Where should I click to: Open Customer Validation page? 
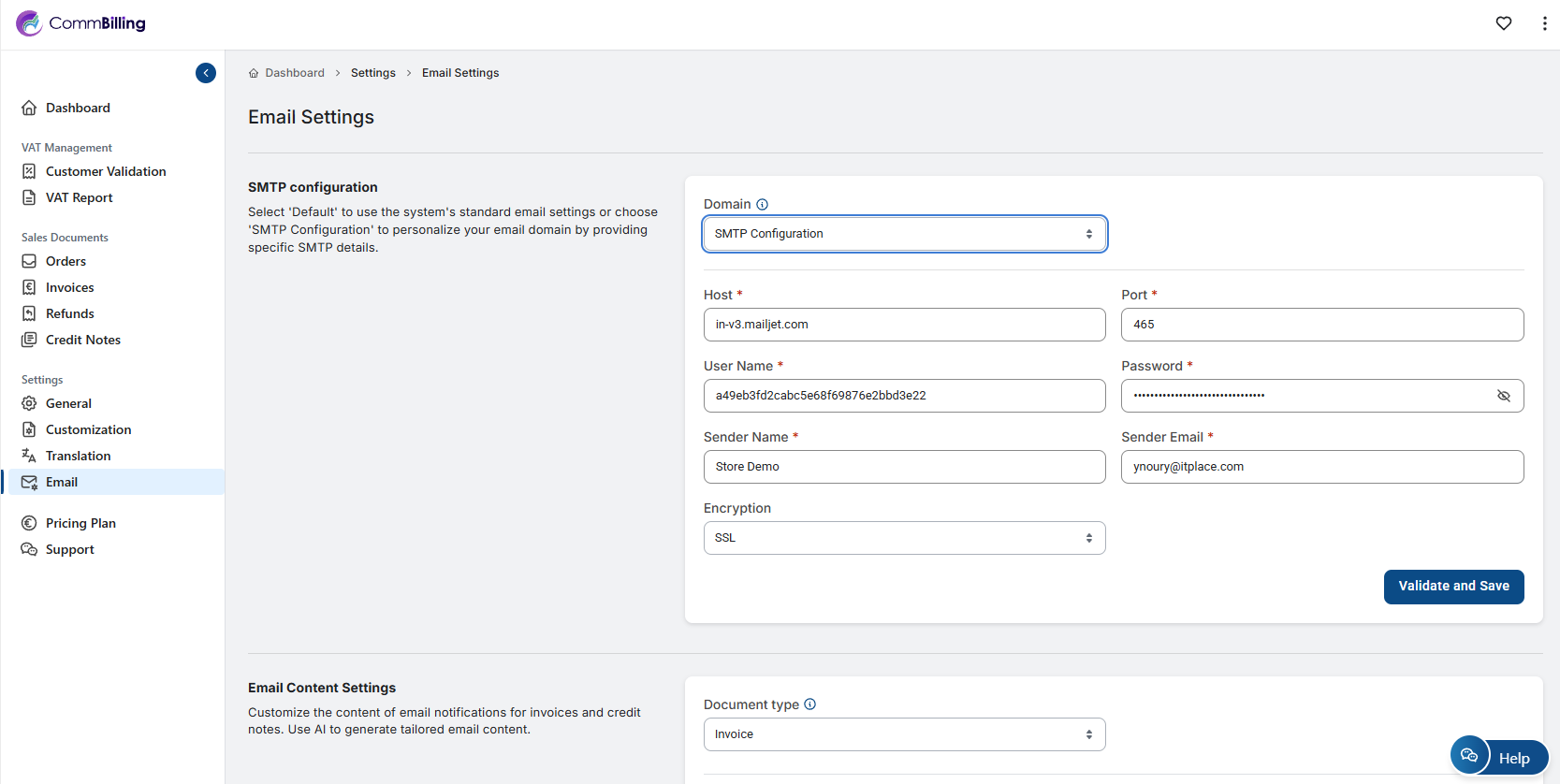(x=105, y=171)
